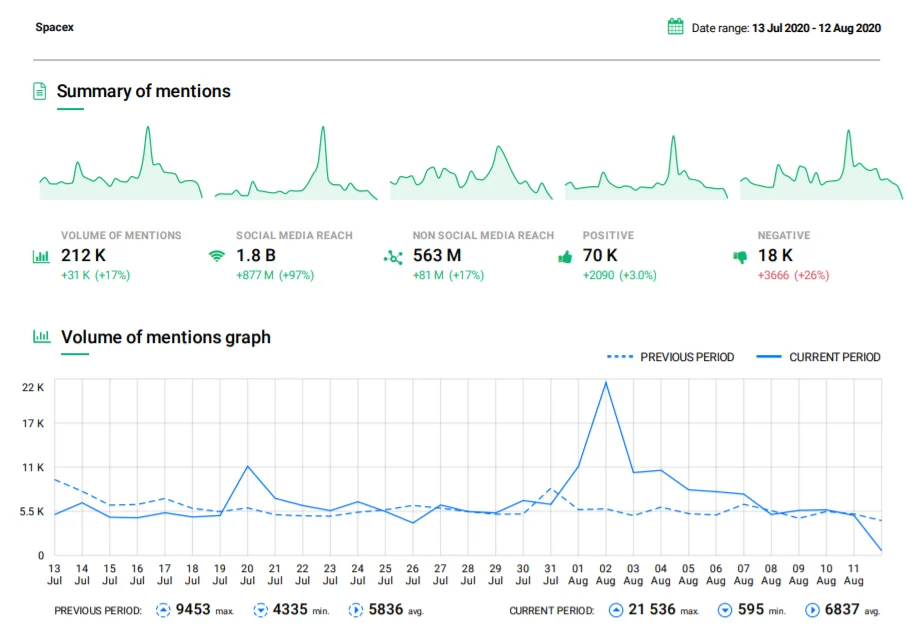Click the 563 M non social reach value
This screenshot has width=918, height=636.
click(437, 255)
